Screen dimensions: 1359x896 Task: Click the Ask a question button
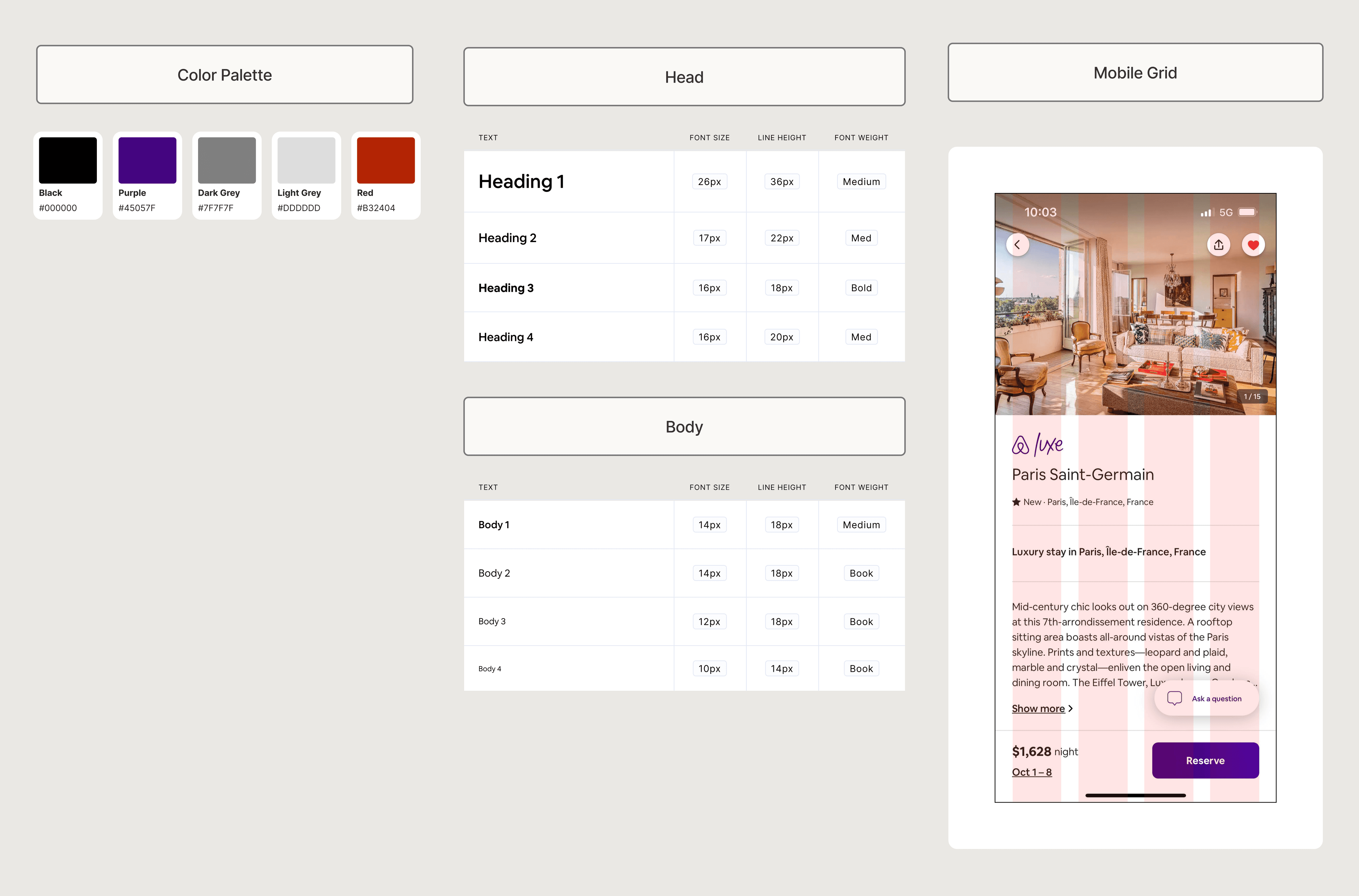1216,698
